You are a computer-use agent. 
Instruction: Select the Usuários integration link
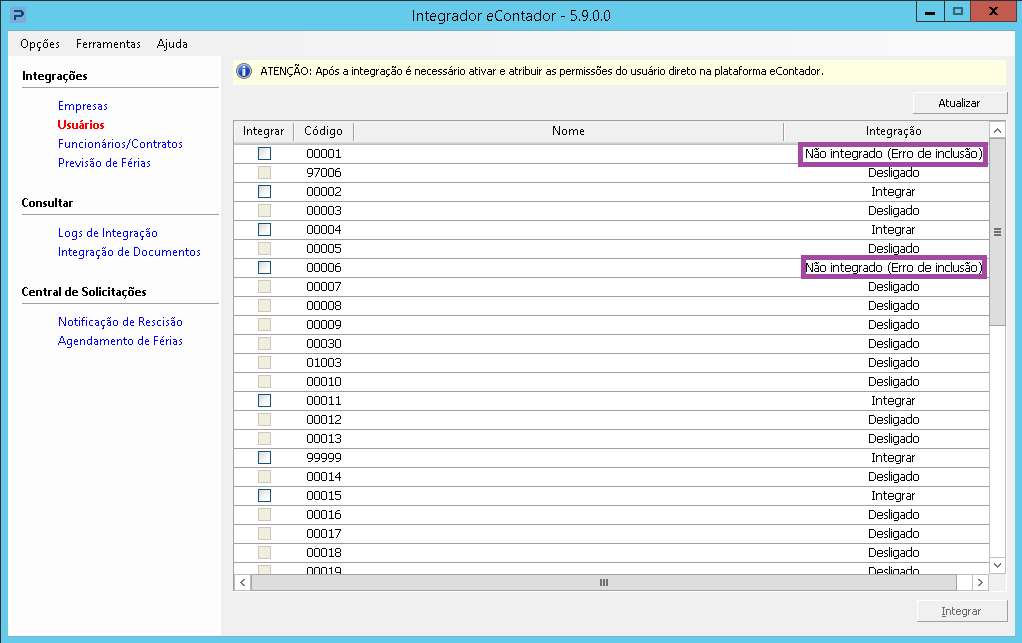(81, 124)
